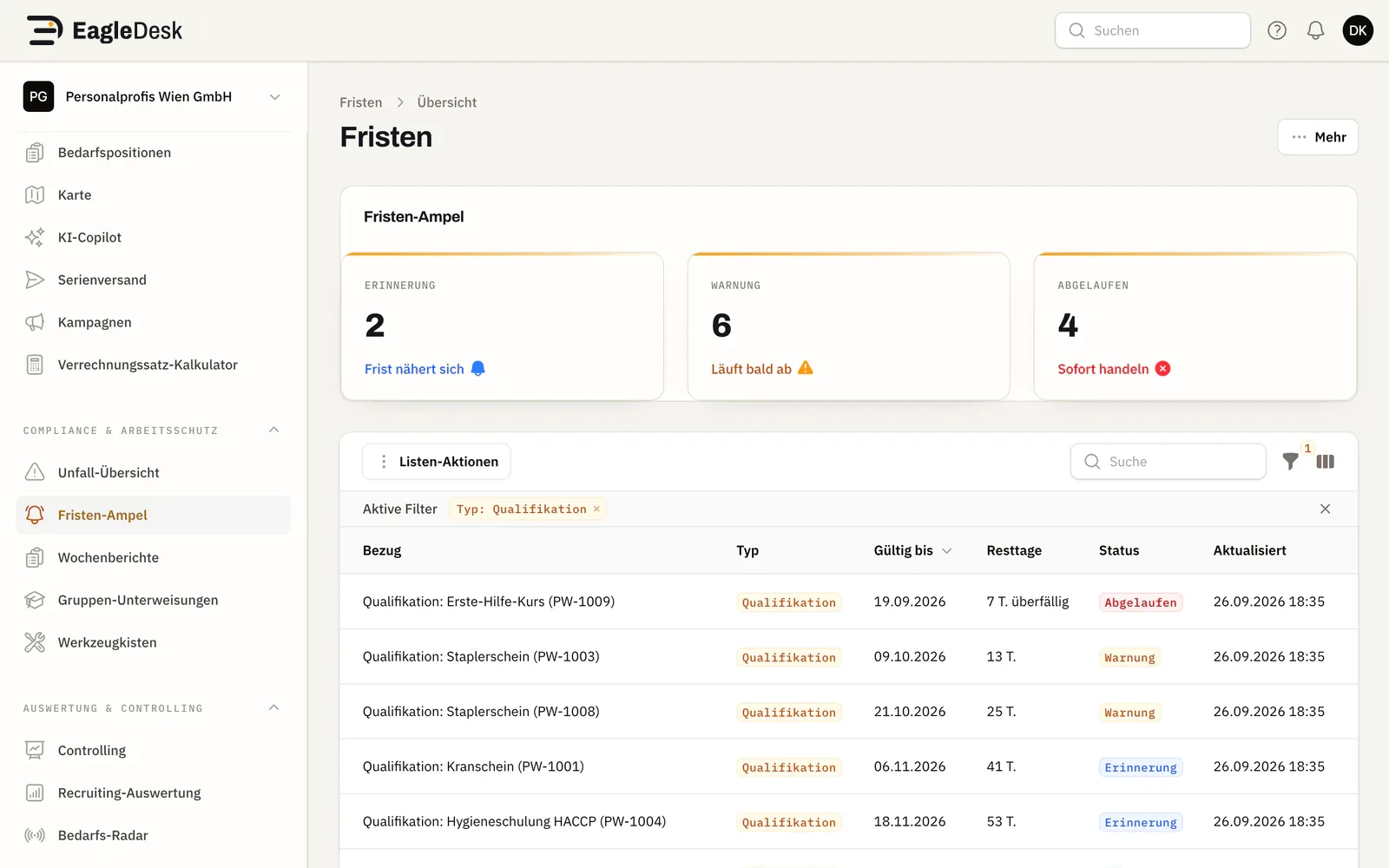Focus the global Suchen search field
Screen dimensions: 1389x868
1153,30
